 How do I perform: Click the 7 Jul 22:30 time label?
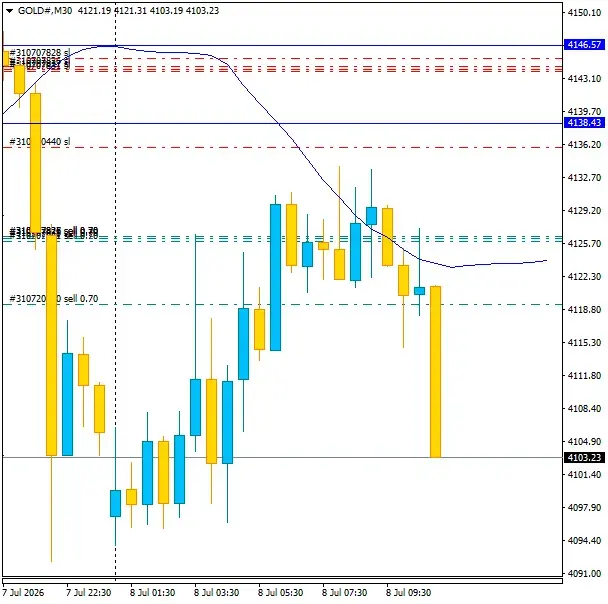click(89, 593)
